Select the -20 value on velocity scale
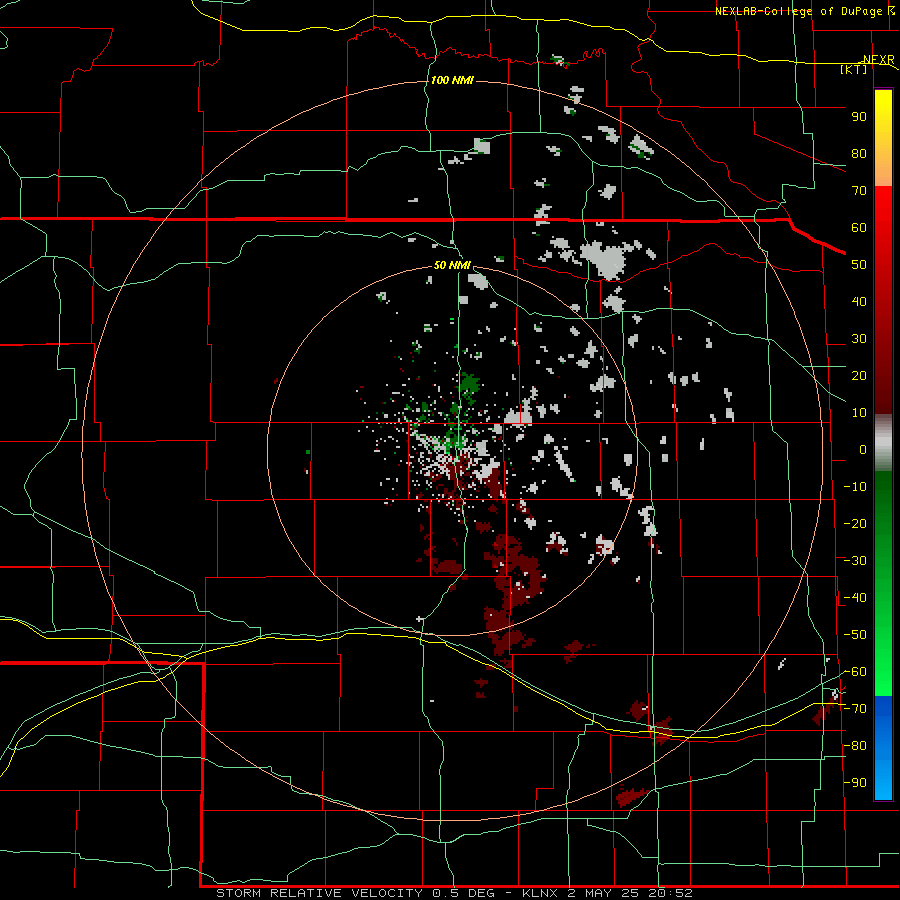900x900 pixels. pos(855,524)
